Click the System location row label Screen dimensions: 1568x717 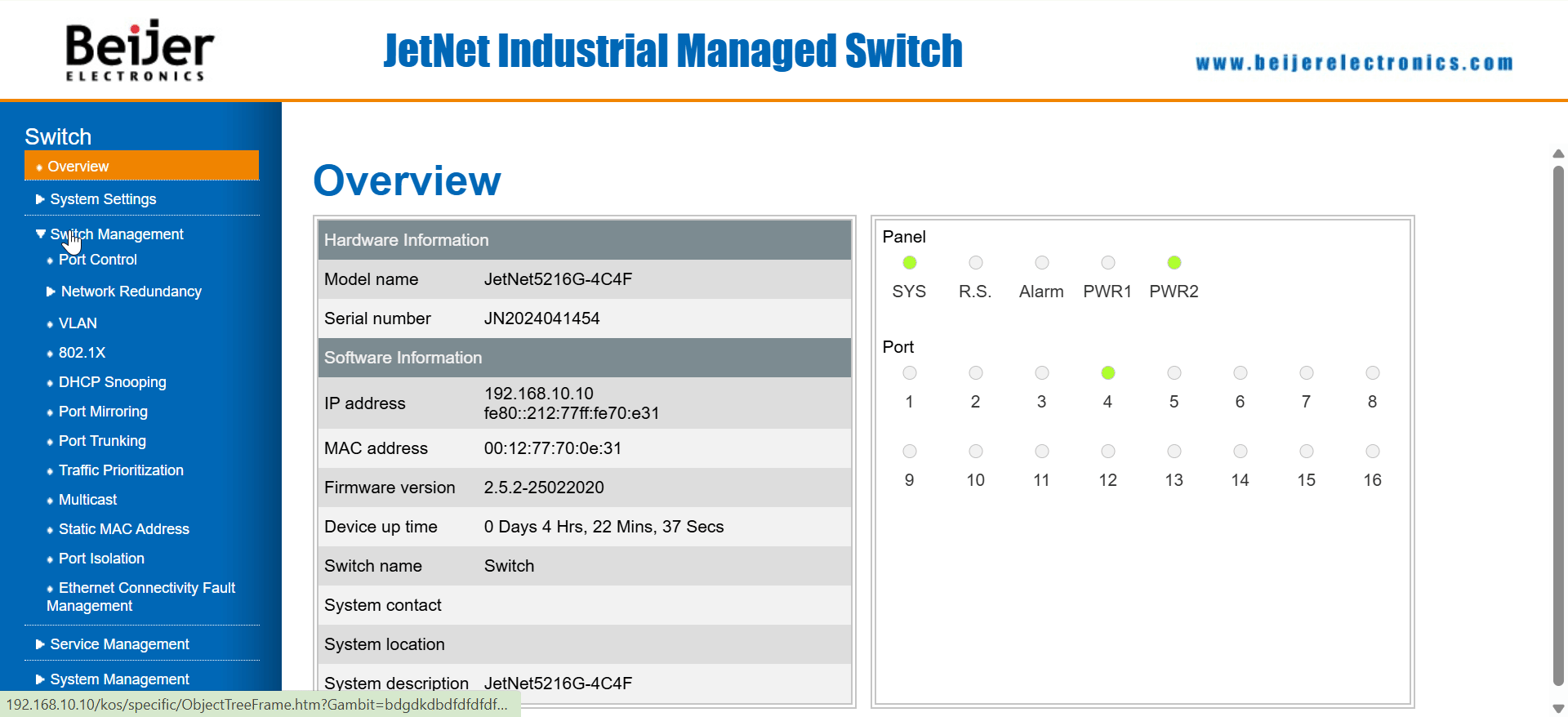coord(384,644)
